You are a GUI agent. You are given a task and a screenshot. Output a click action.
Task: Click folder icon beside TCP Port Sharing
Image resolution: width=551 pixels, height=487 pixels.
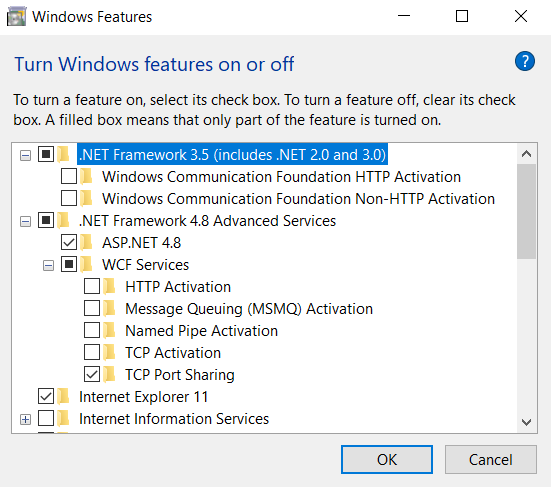(x=110, y=375)
